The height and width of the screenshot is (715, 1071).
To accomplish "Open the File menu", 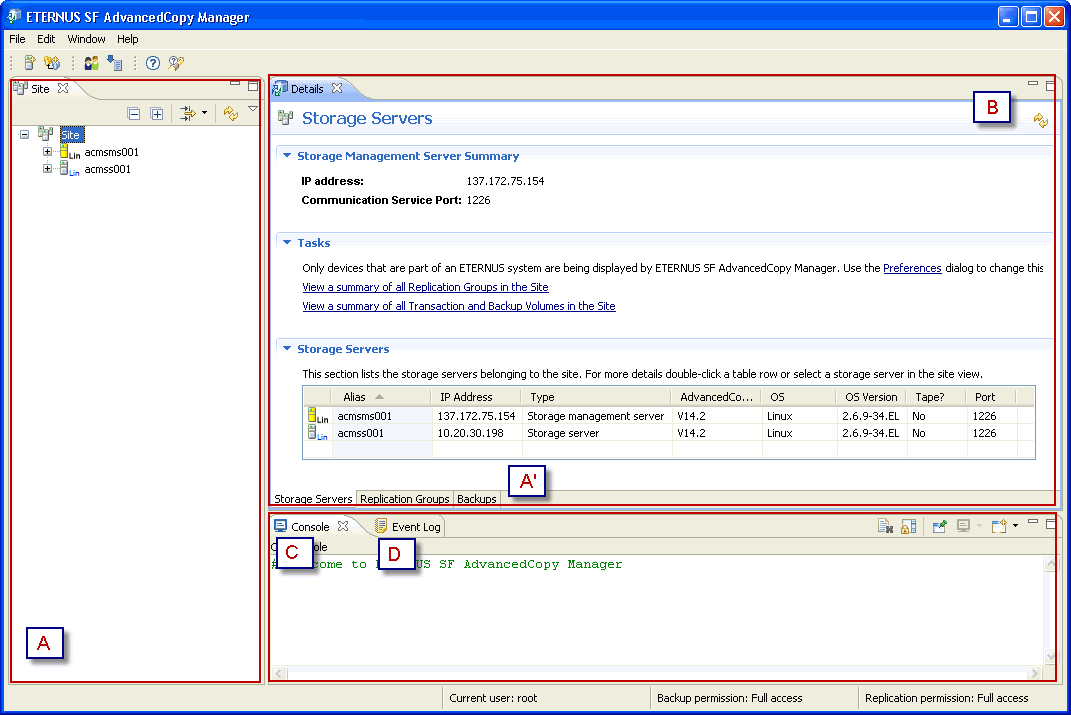I will coord(17,39).
